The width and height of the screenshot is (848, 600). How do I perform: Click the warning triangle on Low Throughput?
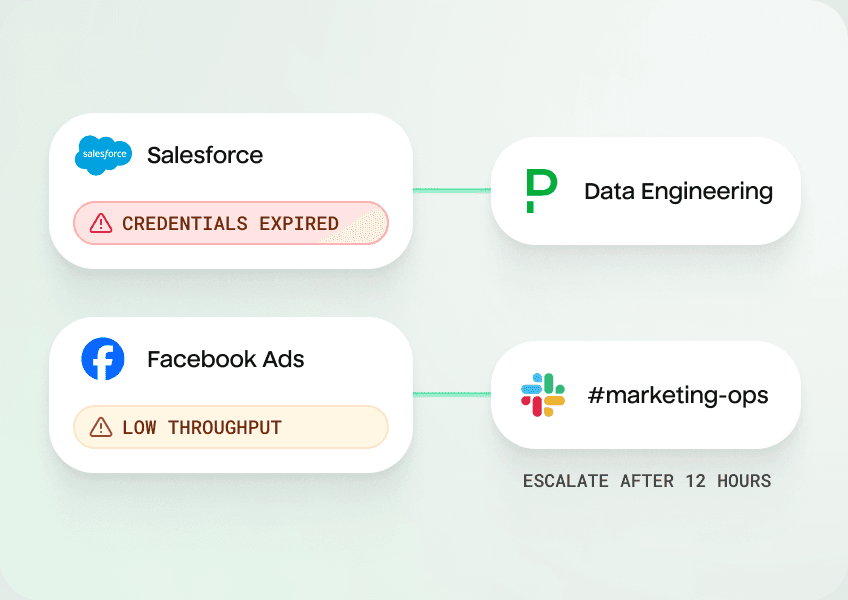pyautogui.click(x=101, y=428)
